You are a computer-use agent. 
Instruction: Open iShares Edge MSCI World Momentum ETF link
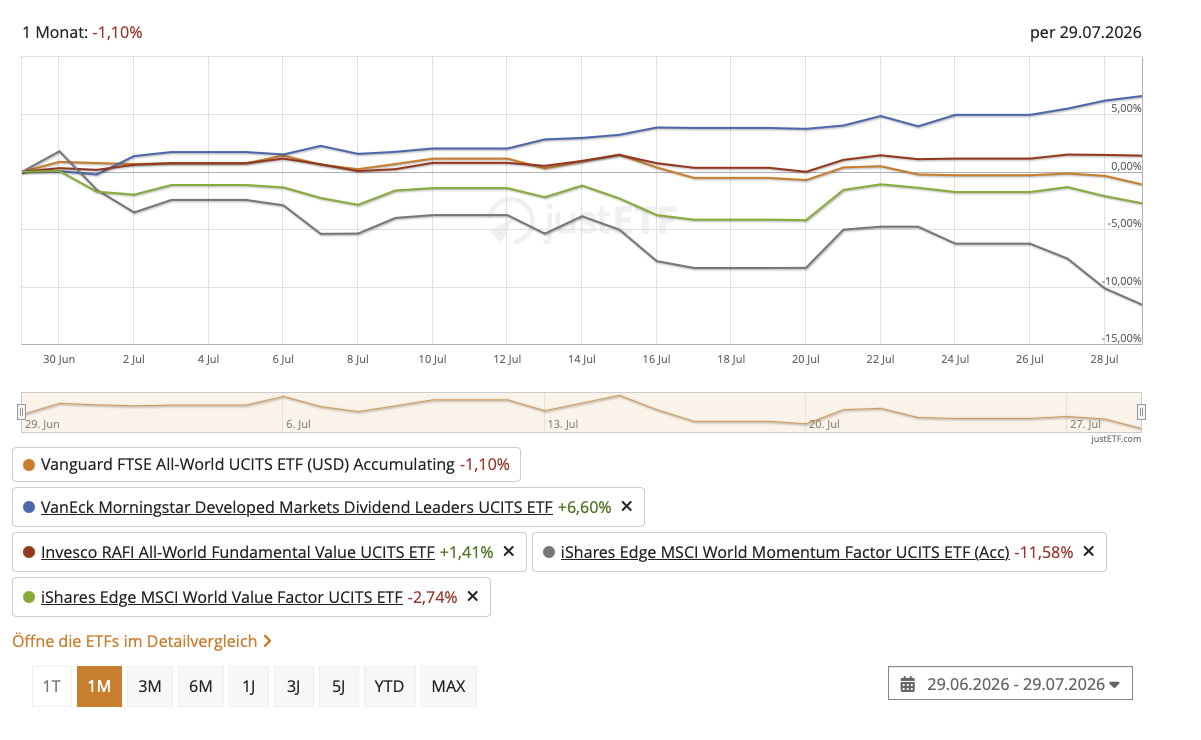[785, 551]
